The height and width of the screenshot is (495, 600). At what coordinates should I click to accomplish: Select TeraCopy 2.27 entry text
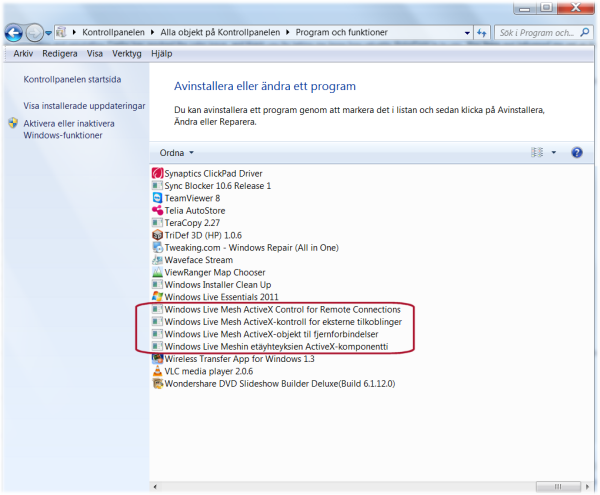[x=192, y=223]
